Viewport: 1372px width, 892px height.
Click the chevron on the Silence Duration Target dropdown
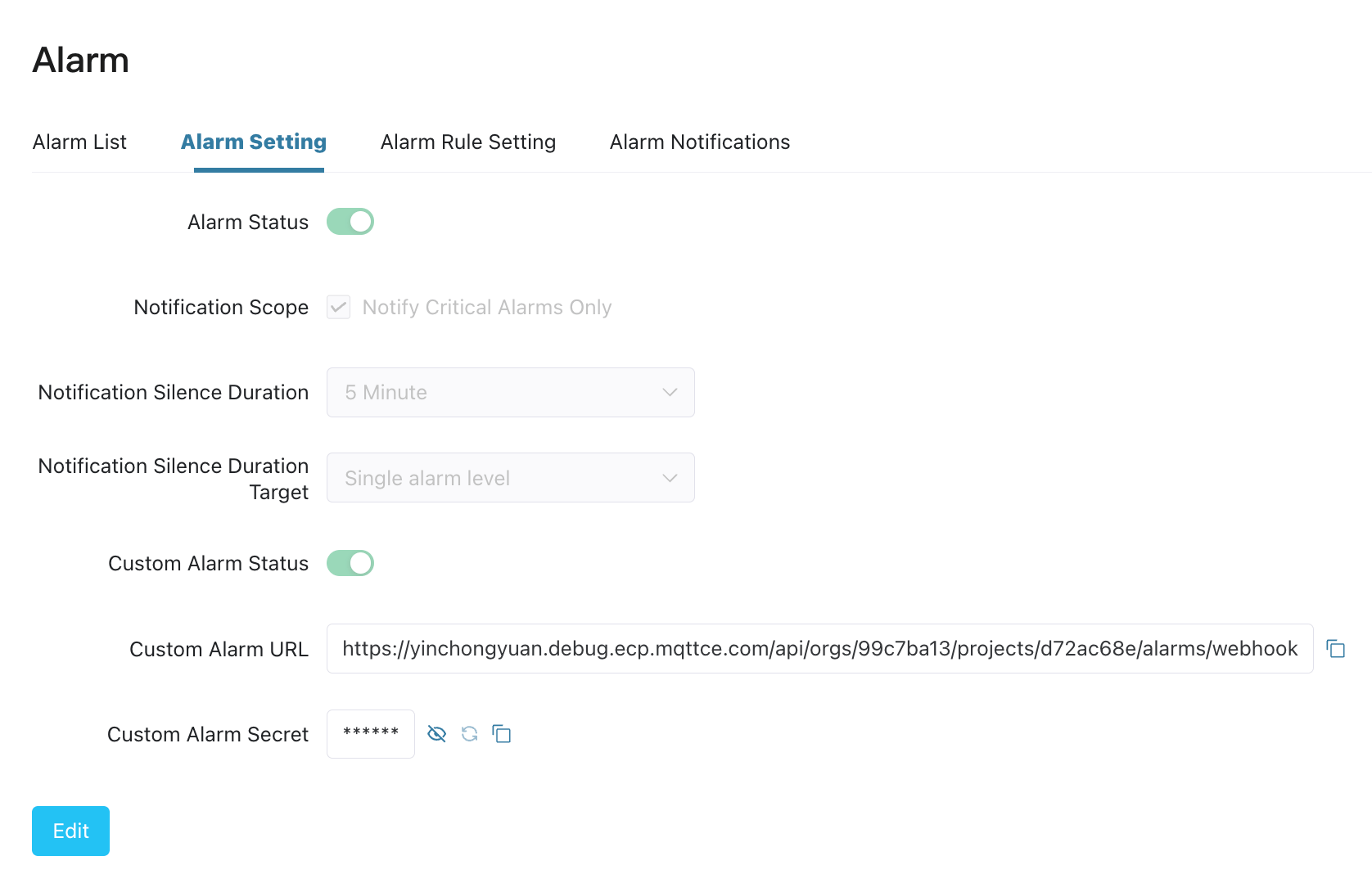pos(670,478)
